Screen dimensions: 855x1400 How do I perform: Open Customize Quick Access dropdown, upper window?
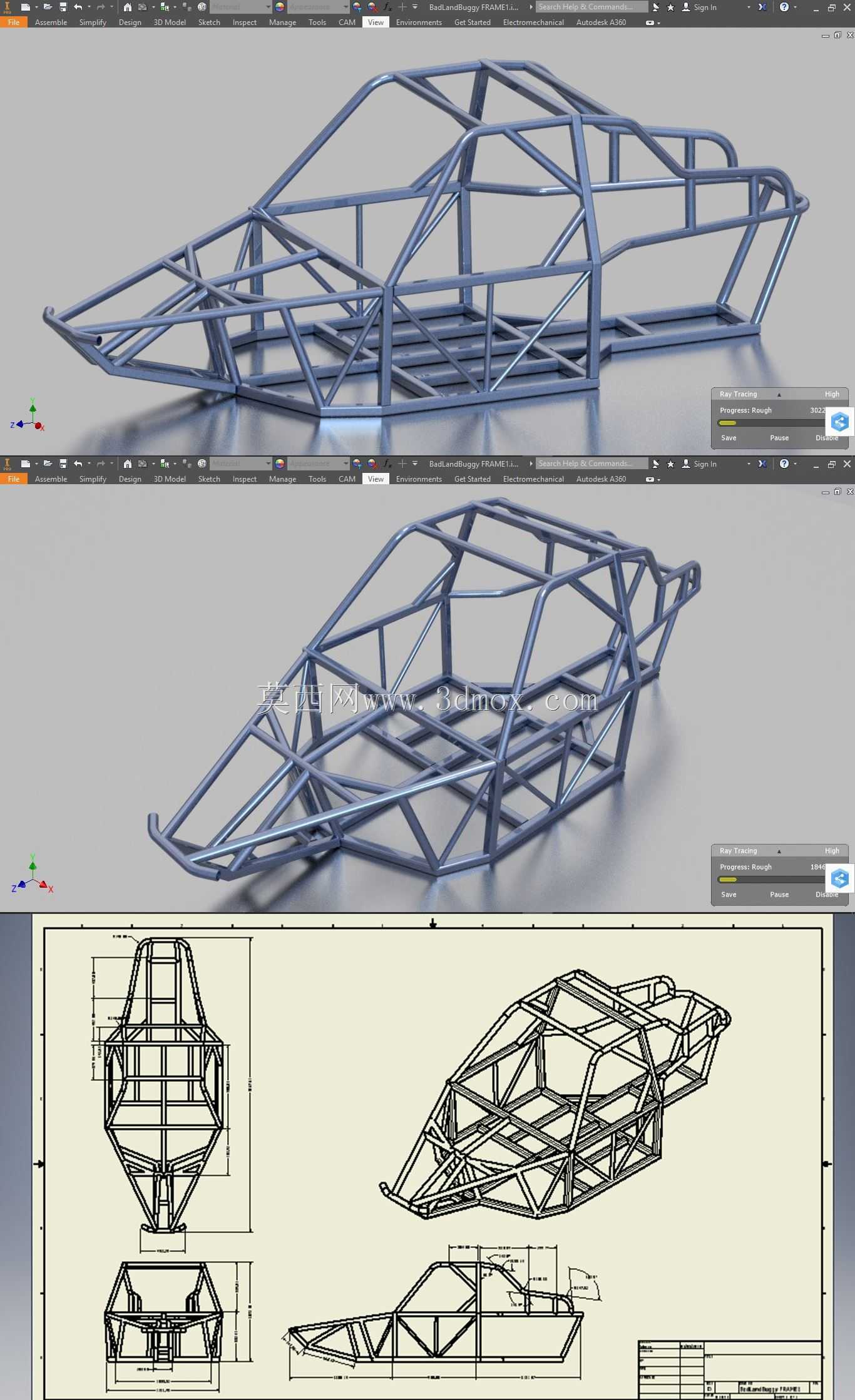pyautogui.click(x=414, y=8)
